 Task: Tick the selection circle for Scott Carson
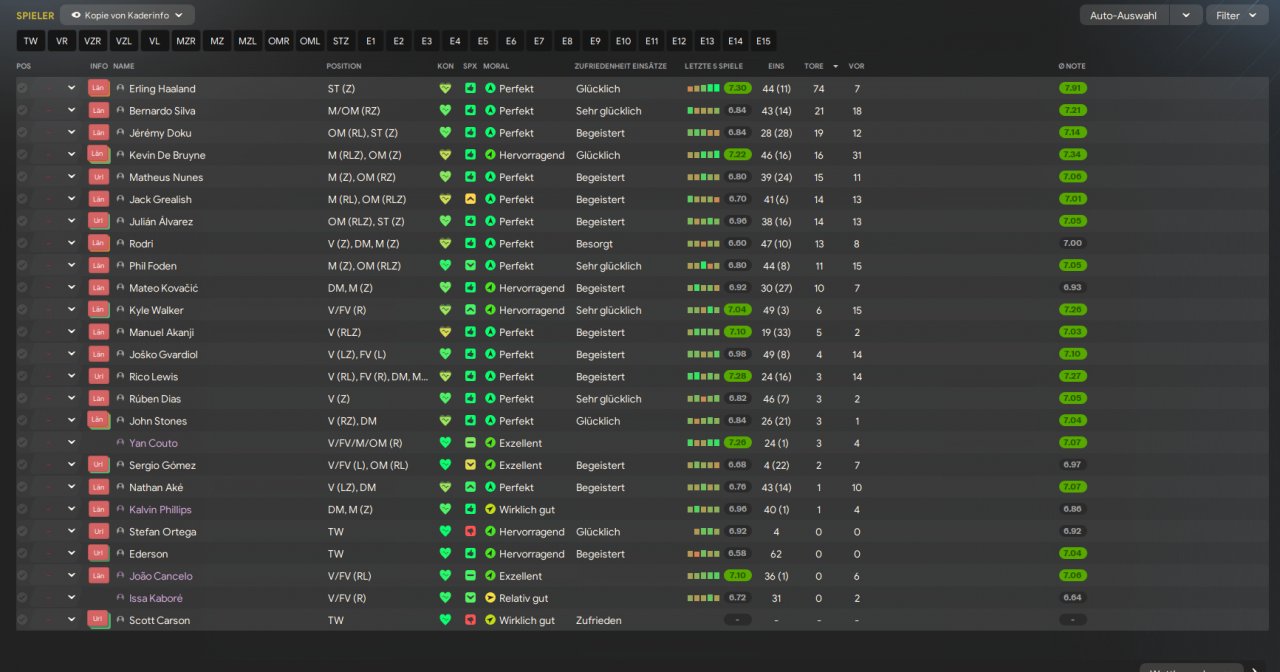(x=22, y=620)
